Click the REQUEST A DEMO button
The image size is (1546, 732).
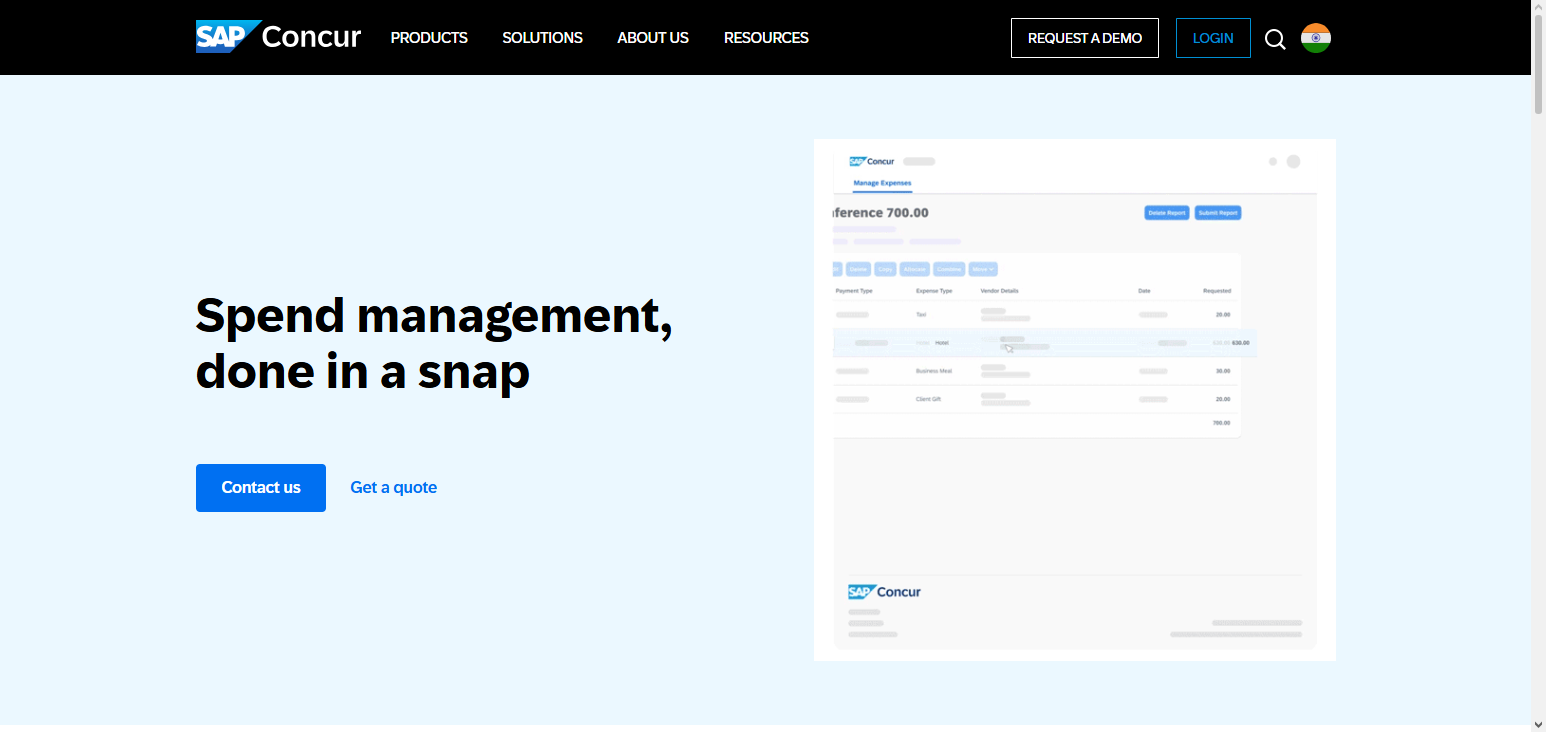[x=1084, y=38]
